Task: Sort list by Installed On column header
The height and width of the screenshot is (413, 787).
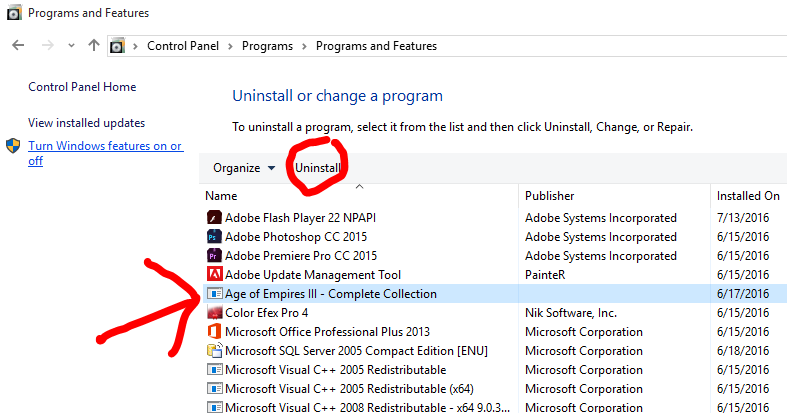Action: pos(748,196)
